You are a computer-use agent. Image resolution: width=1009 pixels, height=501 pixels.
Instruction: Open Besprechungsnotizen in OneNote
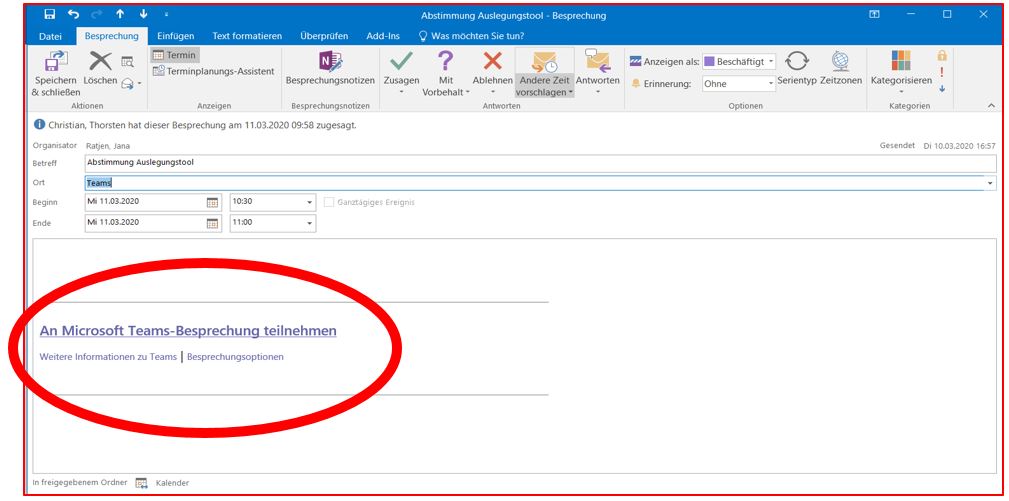[x=330, y=69]
